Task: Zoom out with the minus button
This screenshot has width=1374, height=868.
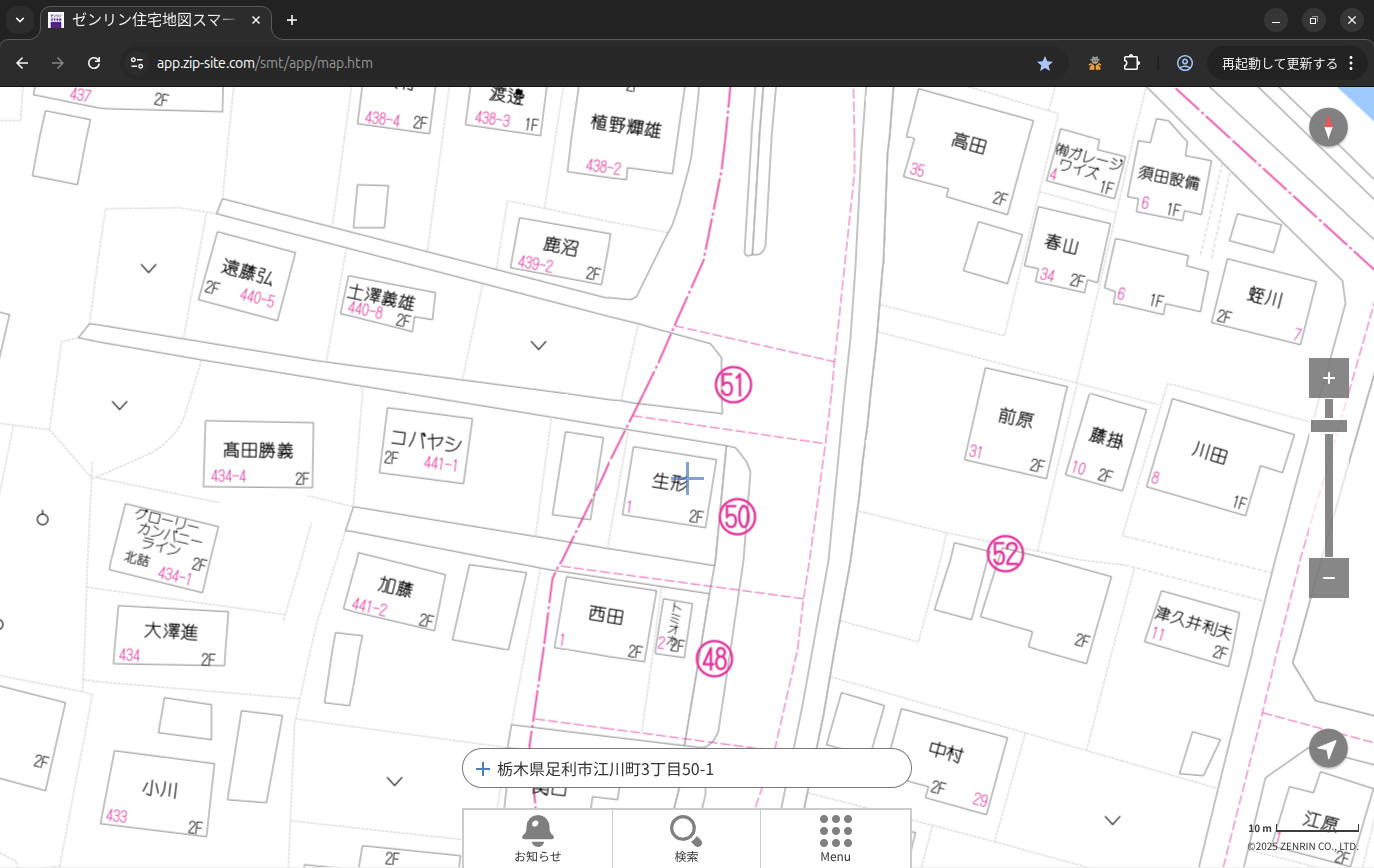Action: click(x=1328, y=578)
